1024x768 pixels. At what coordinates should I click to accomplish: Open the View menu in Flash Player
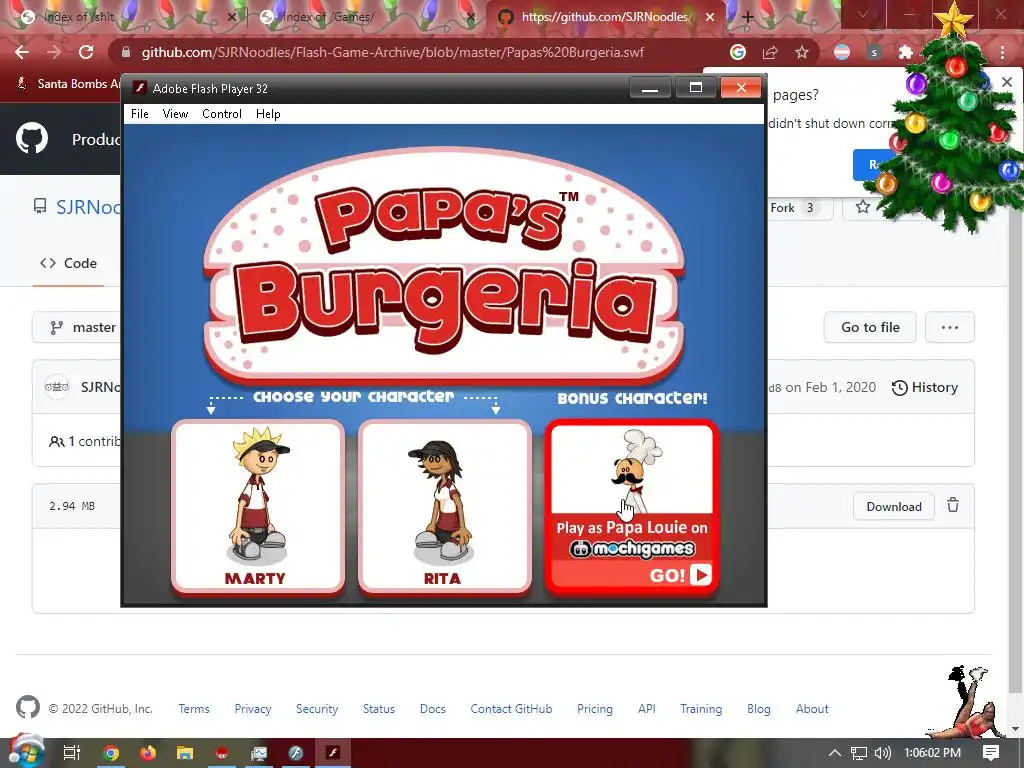tap(175, 114)
